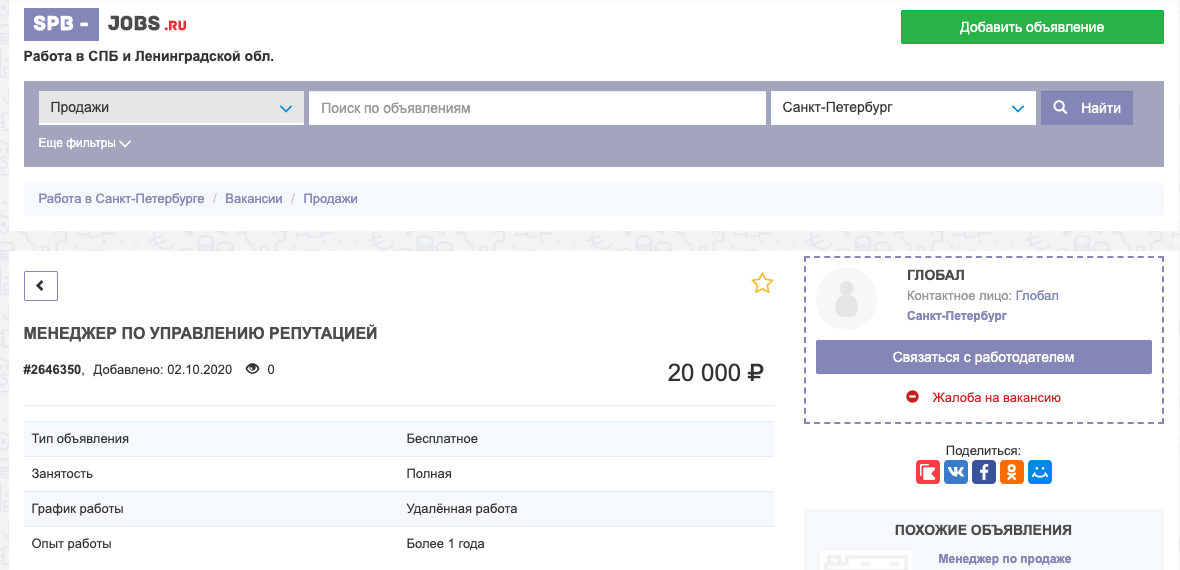This screenshot has height=570, width=1180.
Task: Click the Найти search button
Action: 1087,108
